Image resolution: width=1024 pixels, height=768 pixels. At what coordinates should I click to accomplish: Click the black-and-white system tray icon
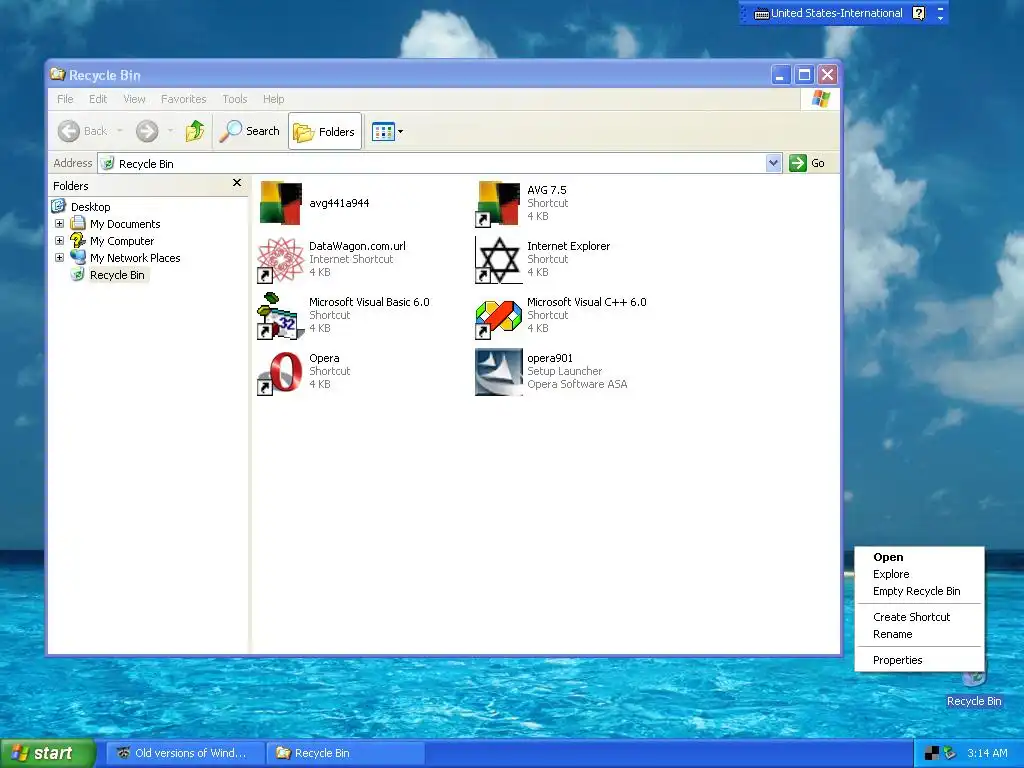point(931,754)
